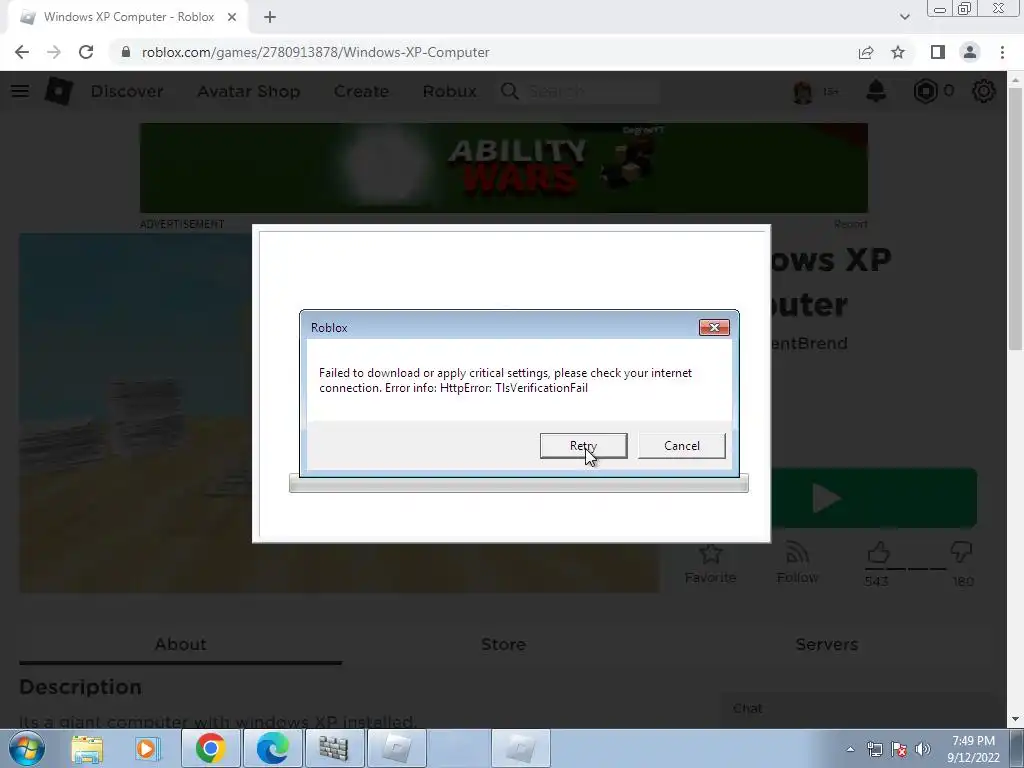Like the game with thumbs up icon

878,553
